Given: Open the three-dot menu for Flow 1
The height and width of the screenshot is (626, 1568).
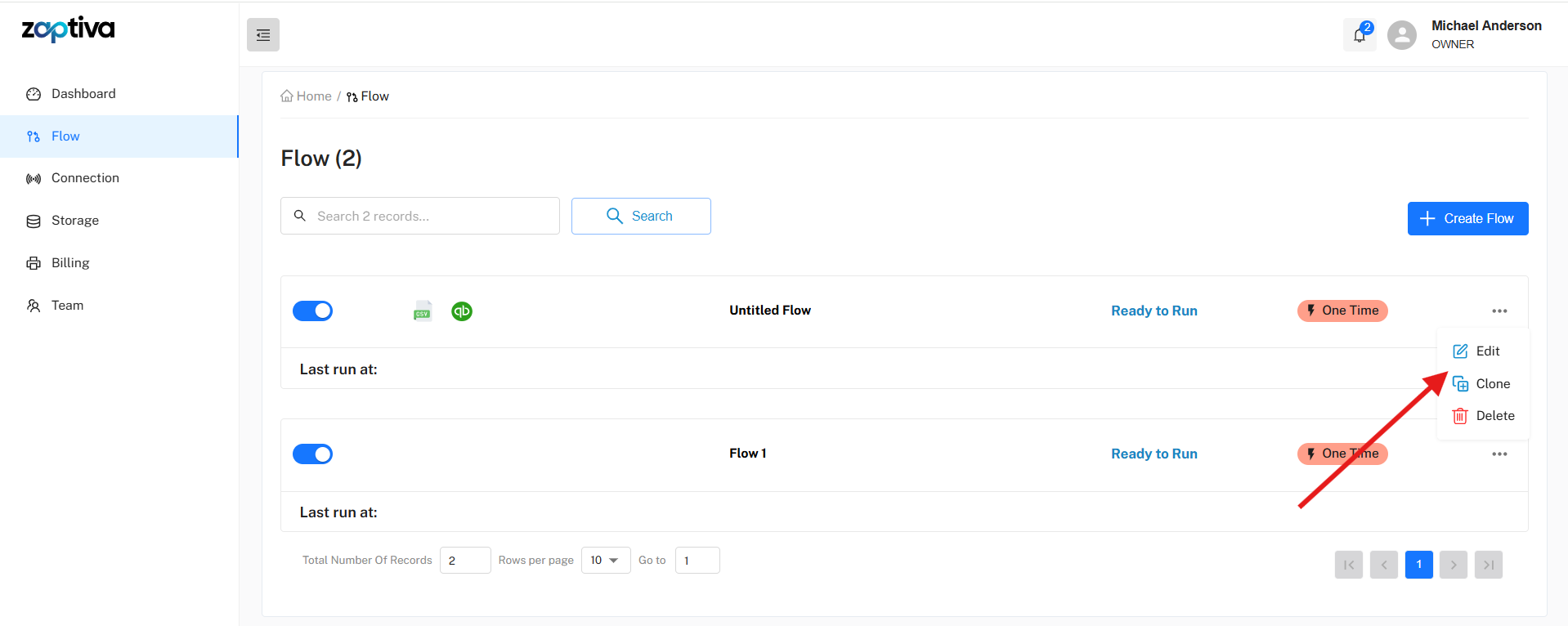Looking at the screenshot, I should pos(1499,454).
